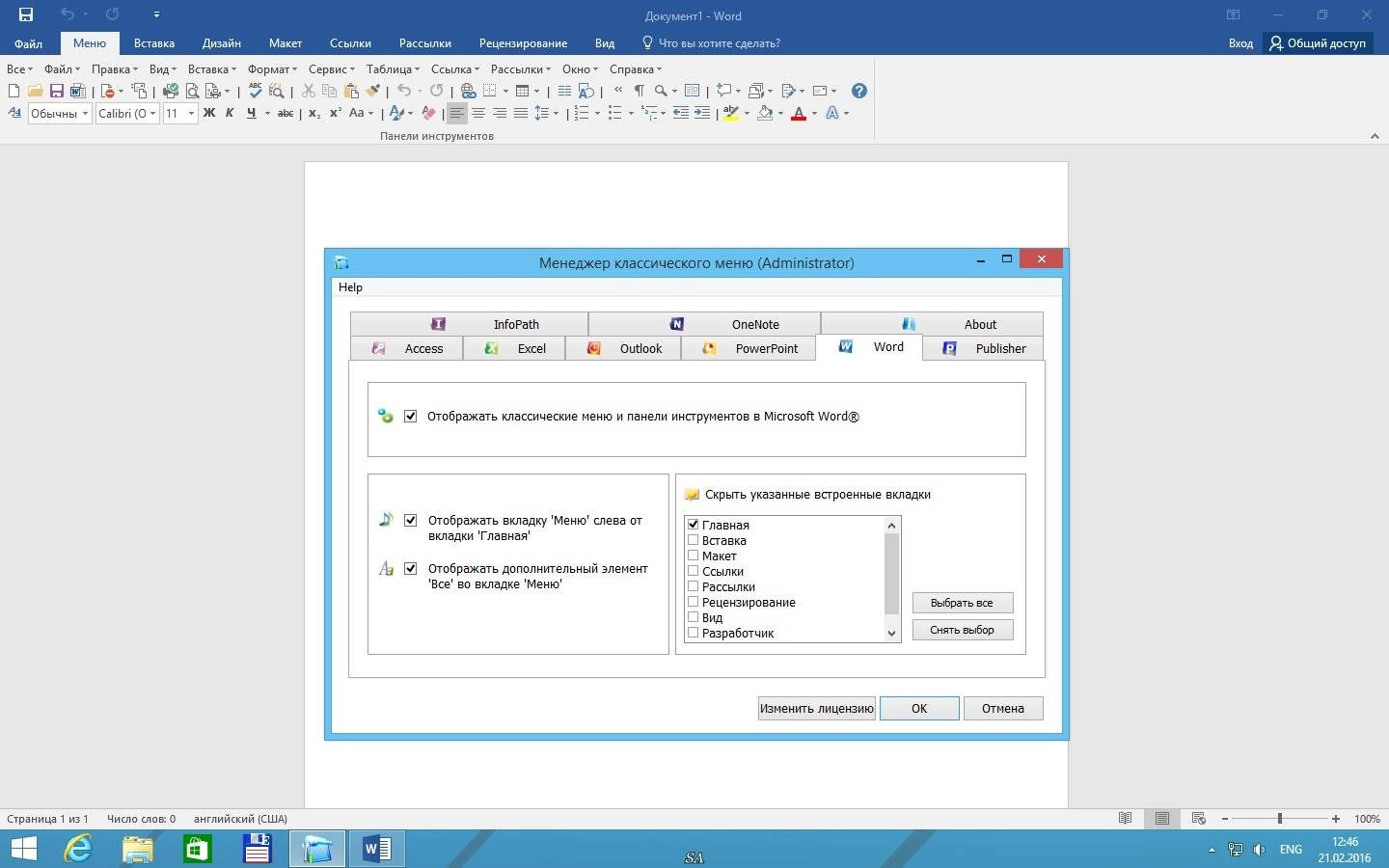Justify text alignment icon
1389x868 pixels.
(521, 113)
